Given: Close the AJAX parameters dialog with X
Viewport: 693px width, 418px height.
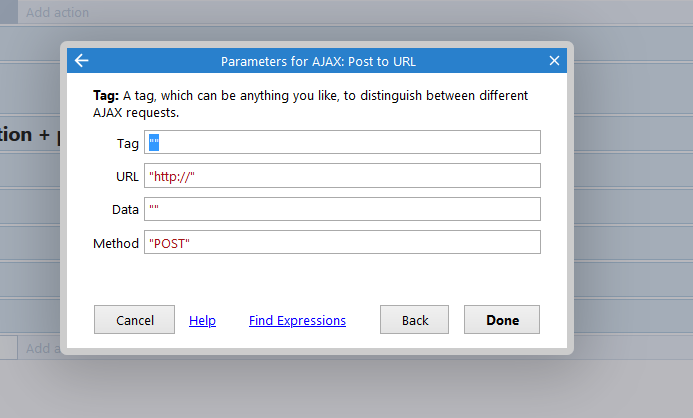Looking at the screenshot, I should [554, 61].
